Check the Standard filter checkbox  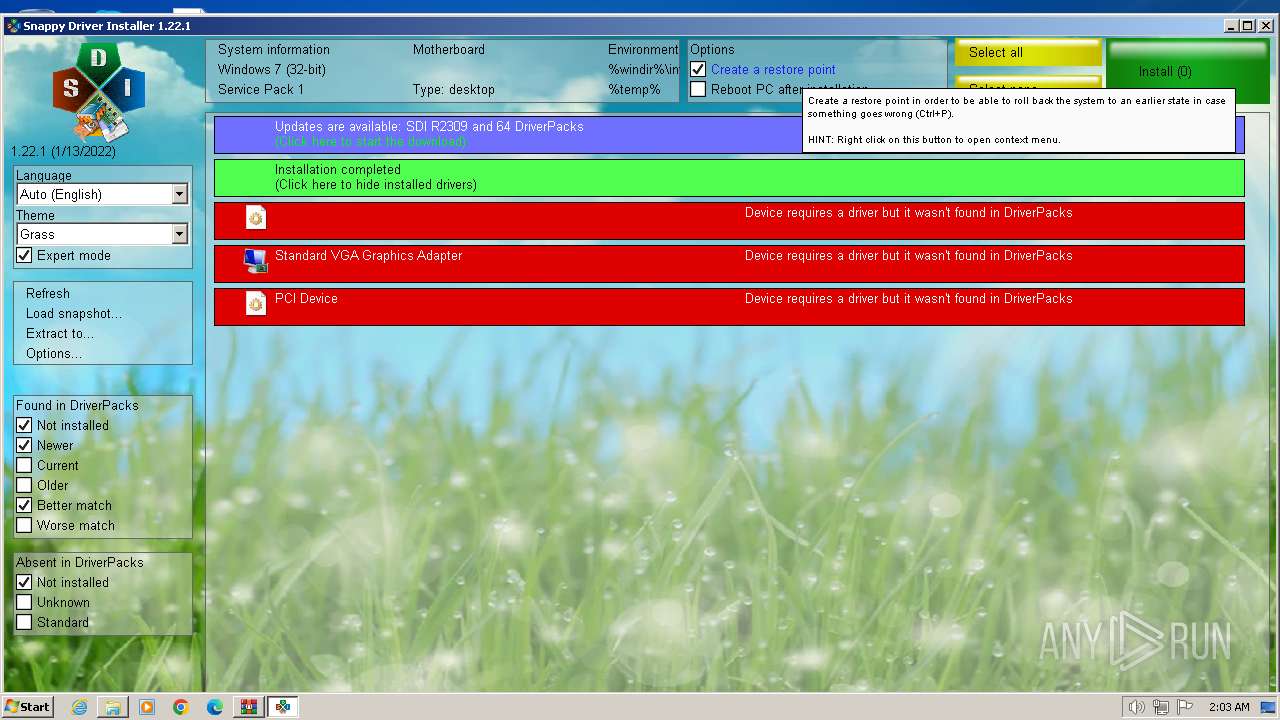24,623
